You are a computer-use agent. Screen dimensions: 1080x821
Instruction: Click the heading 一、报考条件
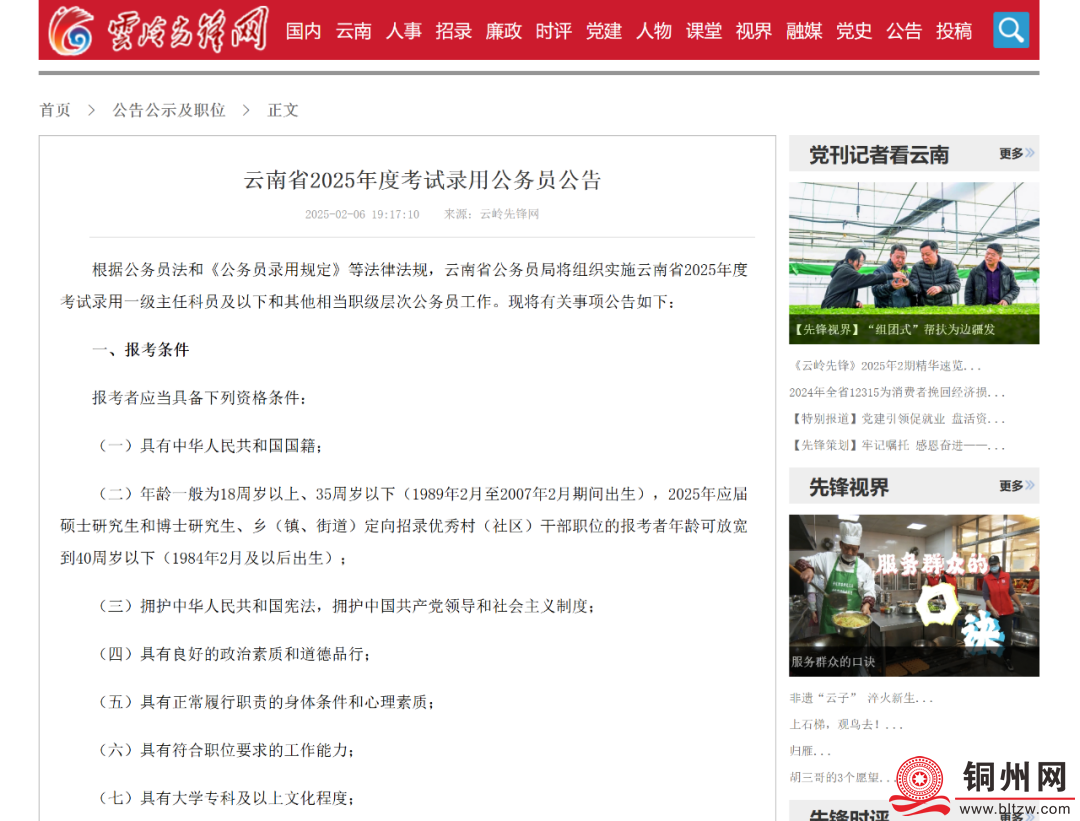tap(141, 350)
